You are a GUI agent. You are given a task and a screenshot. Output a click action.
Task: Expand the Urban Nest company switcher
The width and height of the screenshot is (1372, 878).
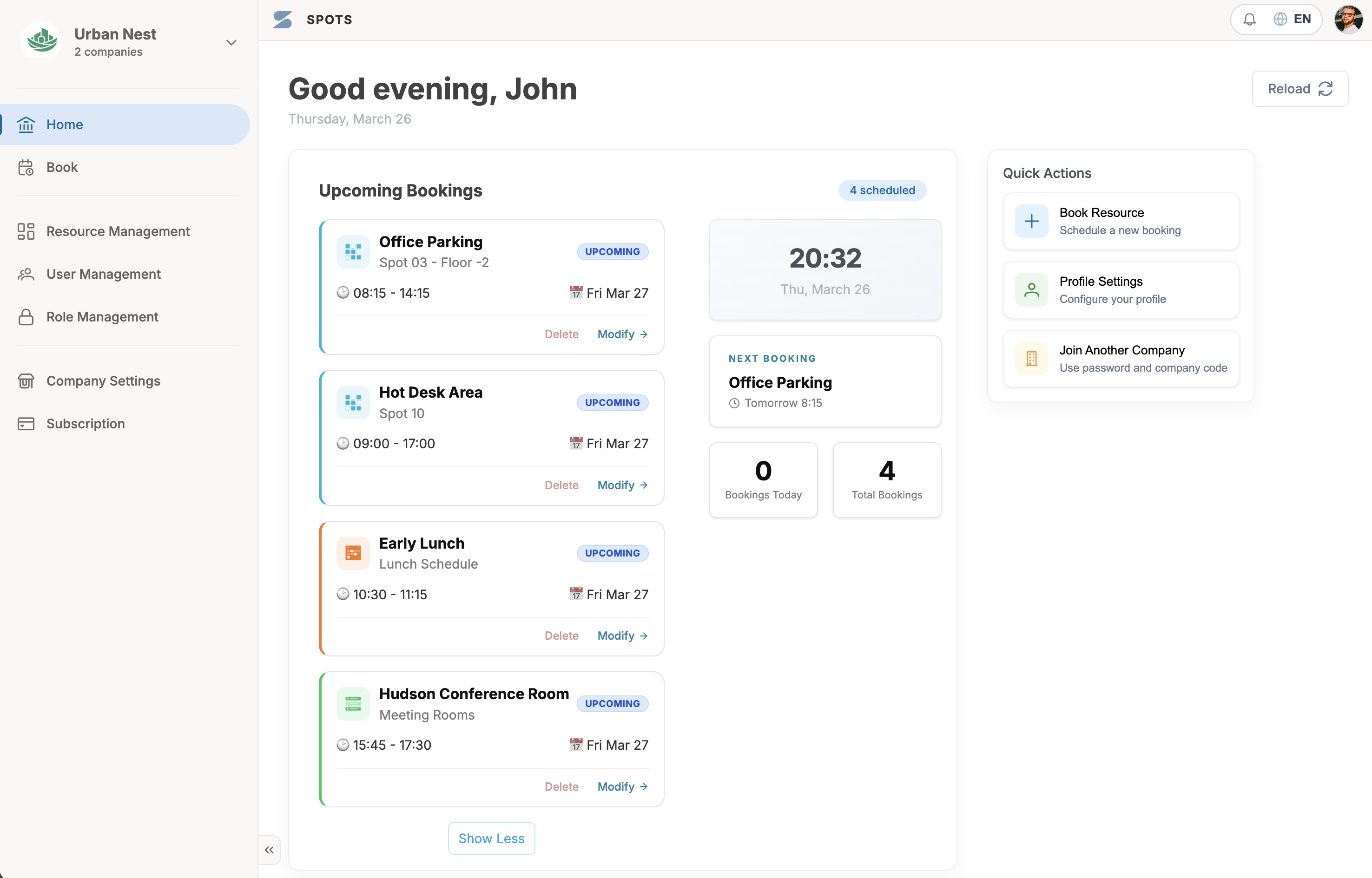[231, 42]
